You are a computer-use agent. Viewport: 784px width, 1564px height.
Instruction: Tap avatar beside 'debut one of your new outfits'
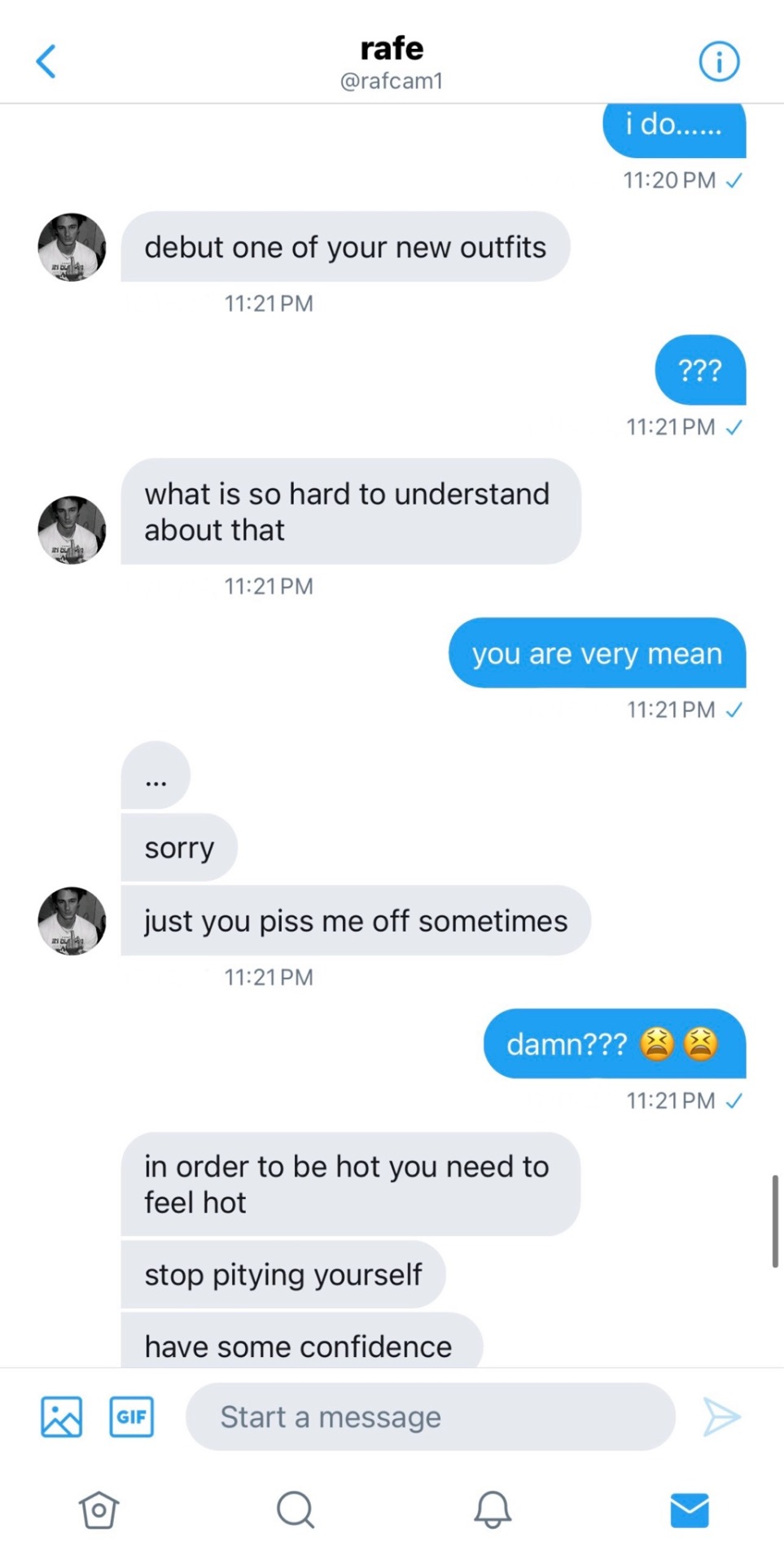tap(72, 248)
